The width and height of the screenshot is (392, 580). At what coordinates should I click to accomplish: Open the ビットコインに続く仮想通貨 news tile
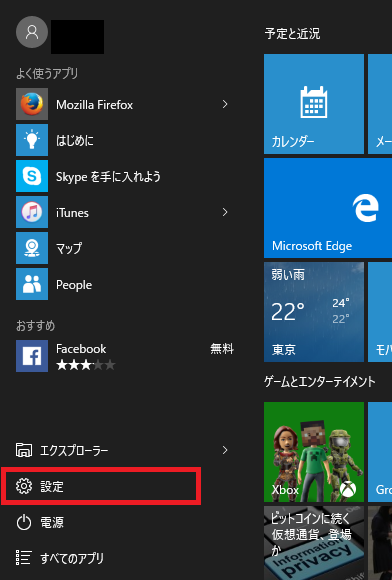pos(314,543)
